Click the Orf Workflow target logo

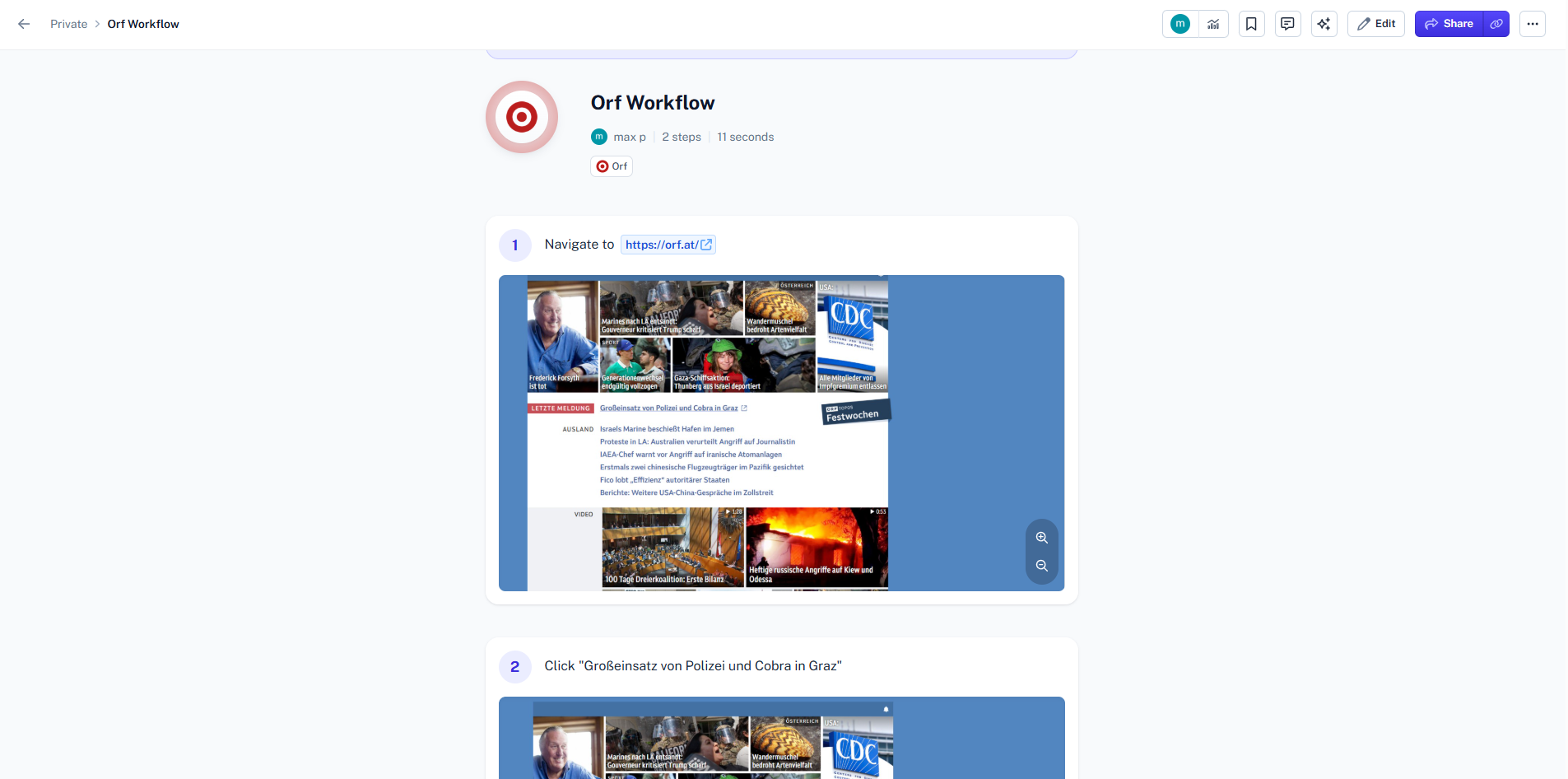click(x=522, y=117)
